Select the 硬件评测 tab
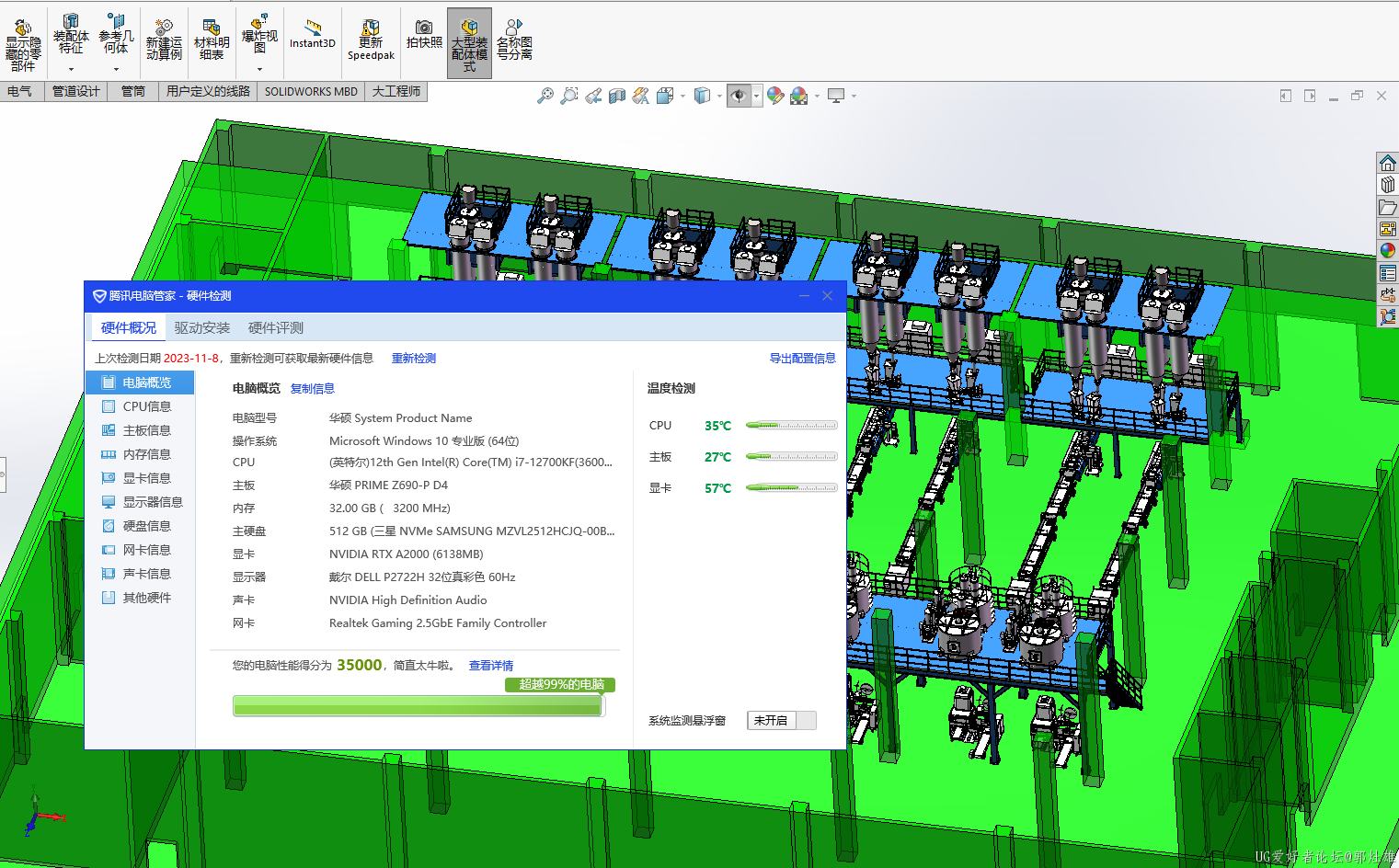 pos(276,327)
